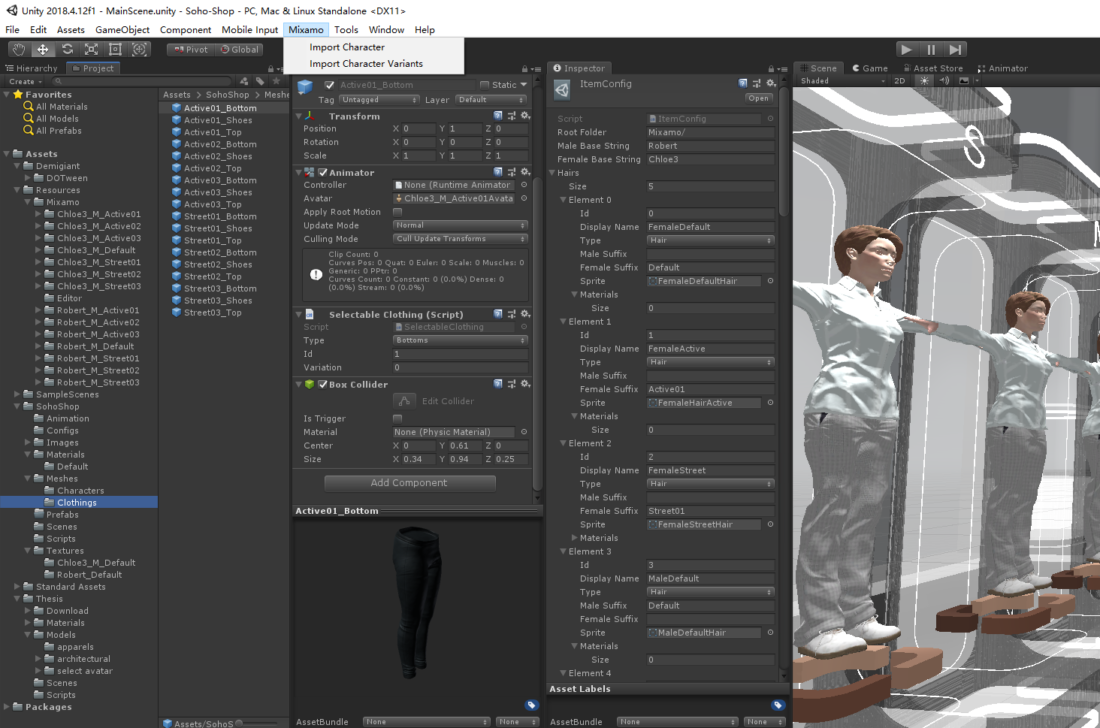
Task: Open the GameObject menu
Action: click(122, 29)
